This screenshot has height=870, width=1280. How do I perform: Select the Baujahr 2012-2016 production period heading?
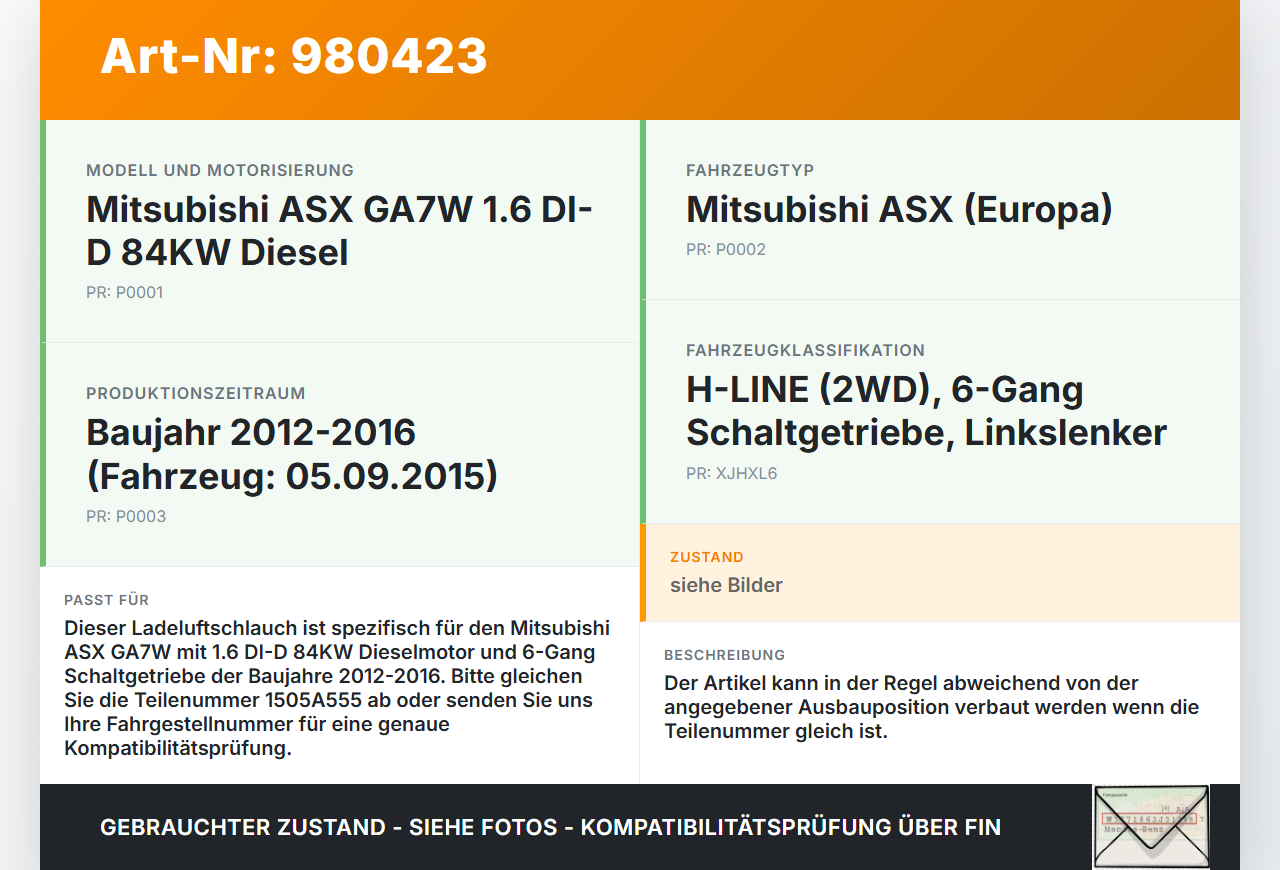[x=292, y=454]
